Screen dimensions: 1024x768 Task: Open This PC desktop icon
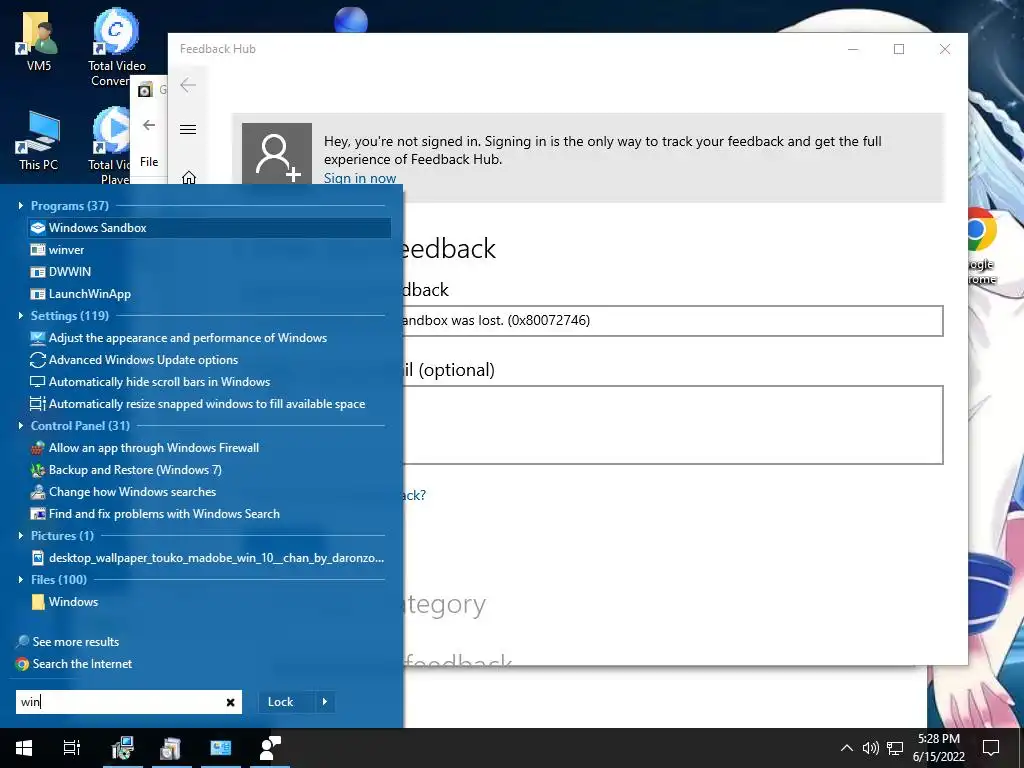[x=39, y=140]
